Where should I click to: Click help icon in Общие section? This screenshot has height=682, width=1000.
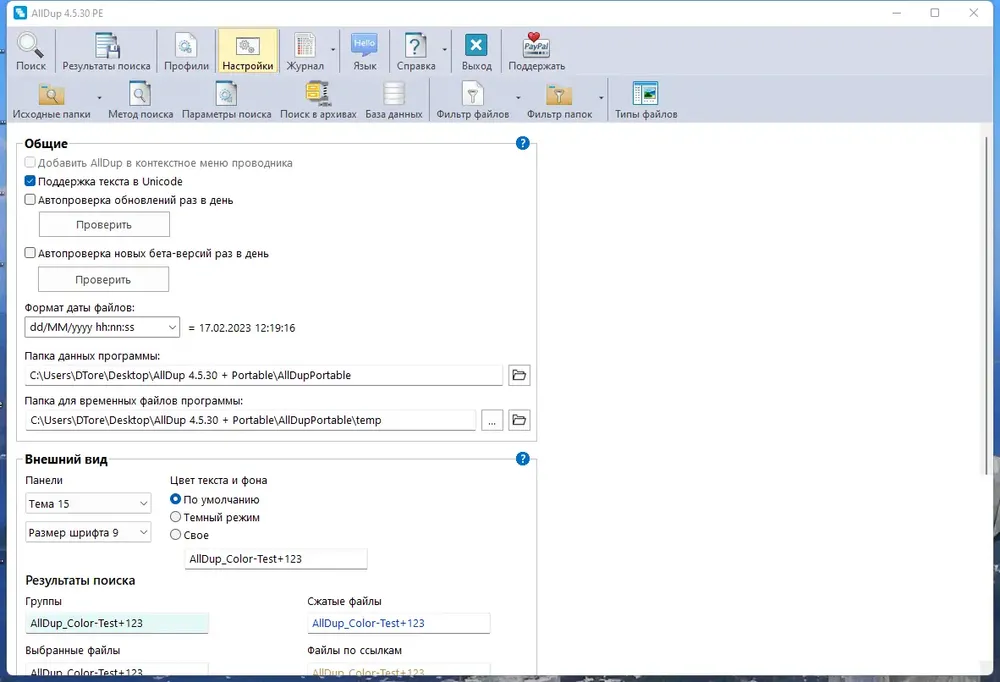[522, 144]
